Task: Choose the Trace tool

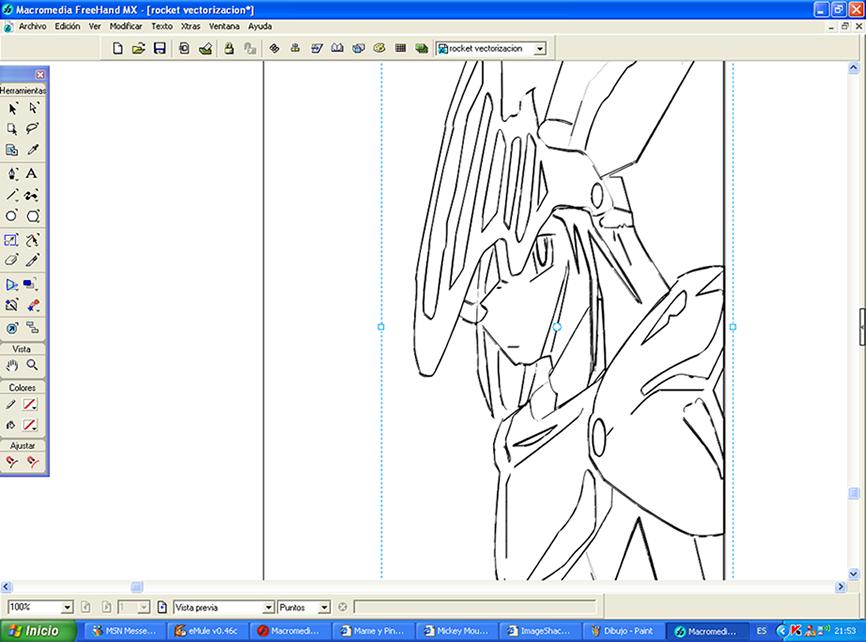Action: pos(12,305)
